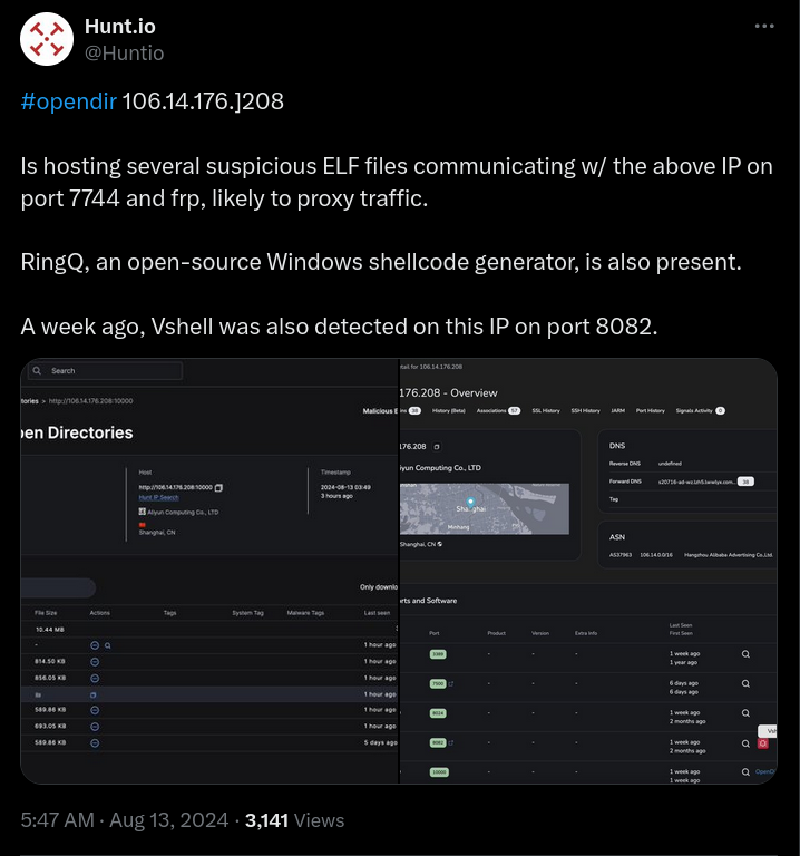This screenshot has height=856, width=800.
Task: Copy the IP address in Overview card
Action: pyautogui.click(x=437, y=446)
